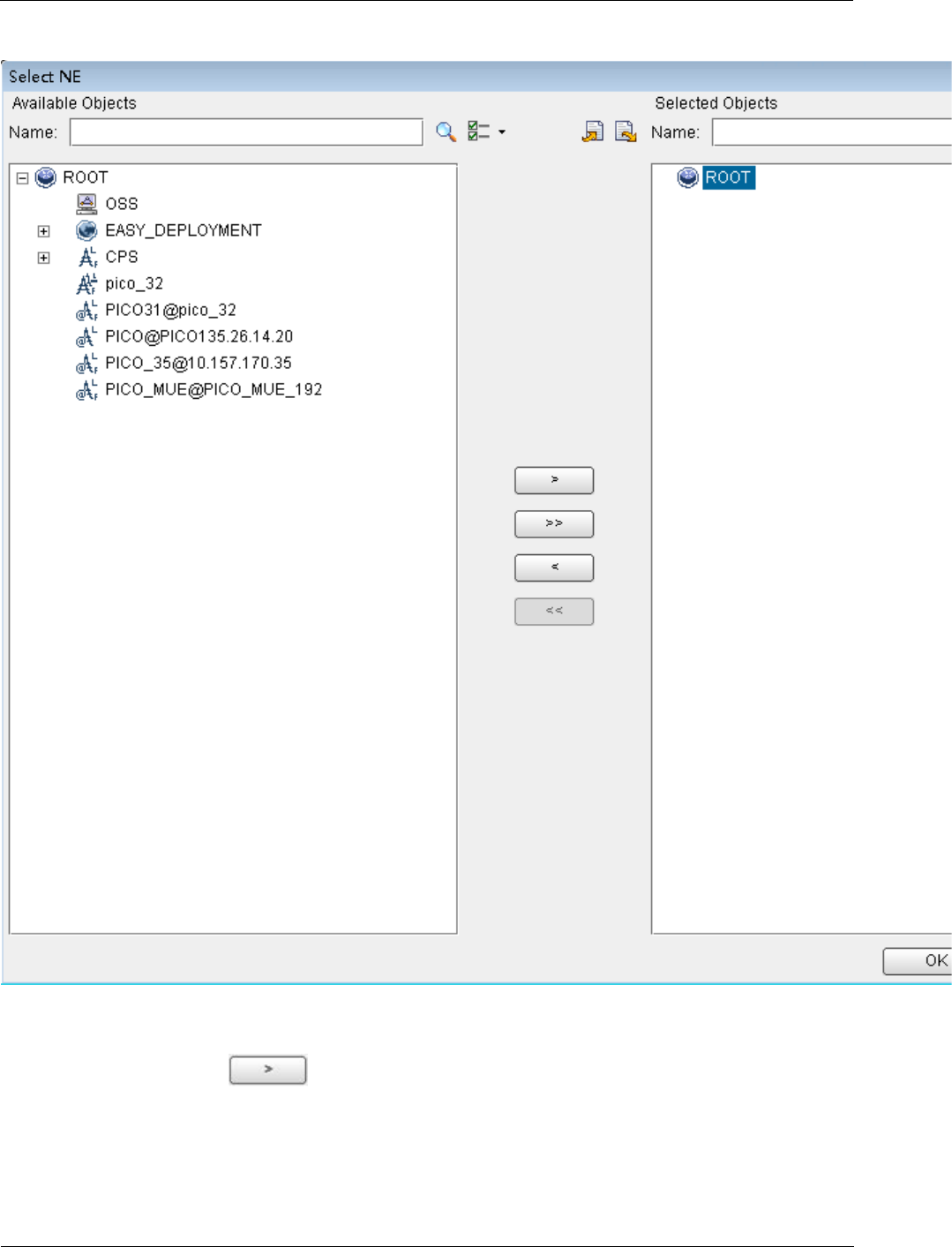Screen dimensions: 952x1247
Task: Click the OK button
Action: 918,961
